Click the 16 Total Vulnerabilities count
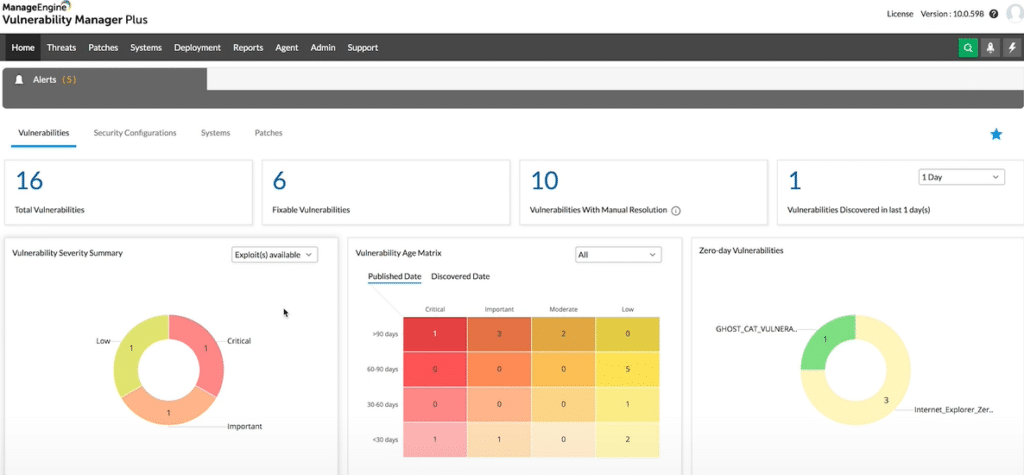This screenshot has width=1024, height=475. pos(29,180)
